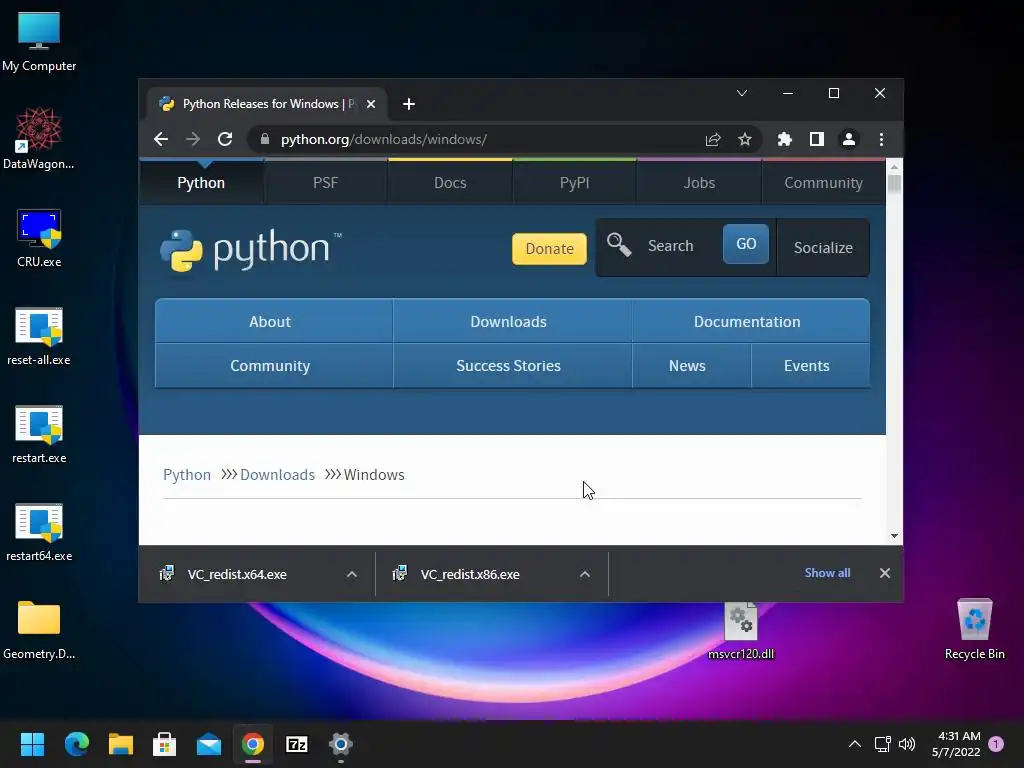The height and width of the screenshot is (768, 1024).
Task: Open the downloaded VC_redist.x86.exe file
Action: [470, 574]
